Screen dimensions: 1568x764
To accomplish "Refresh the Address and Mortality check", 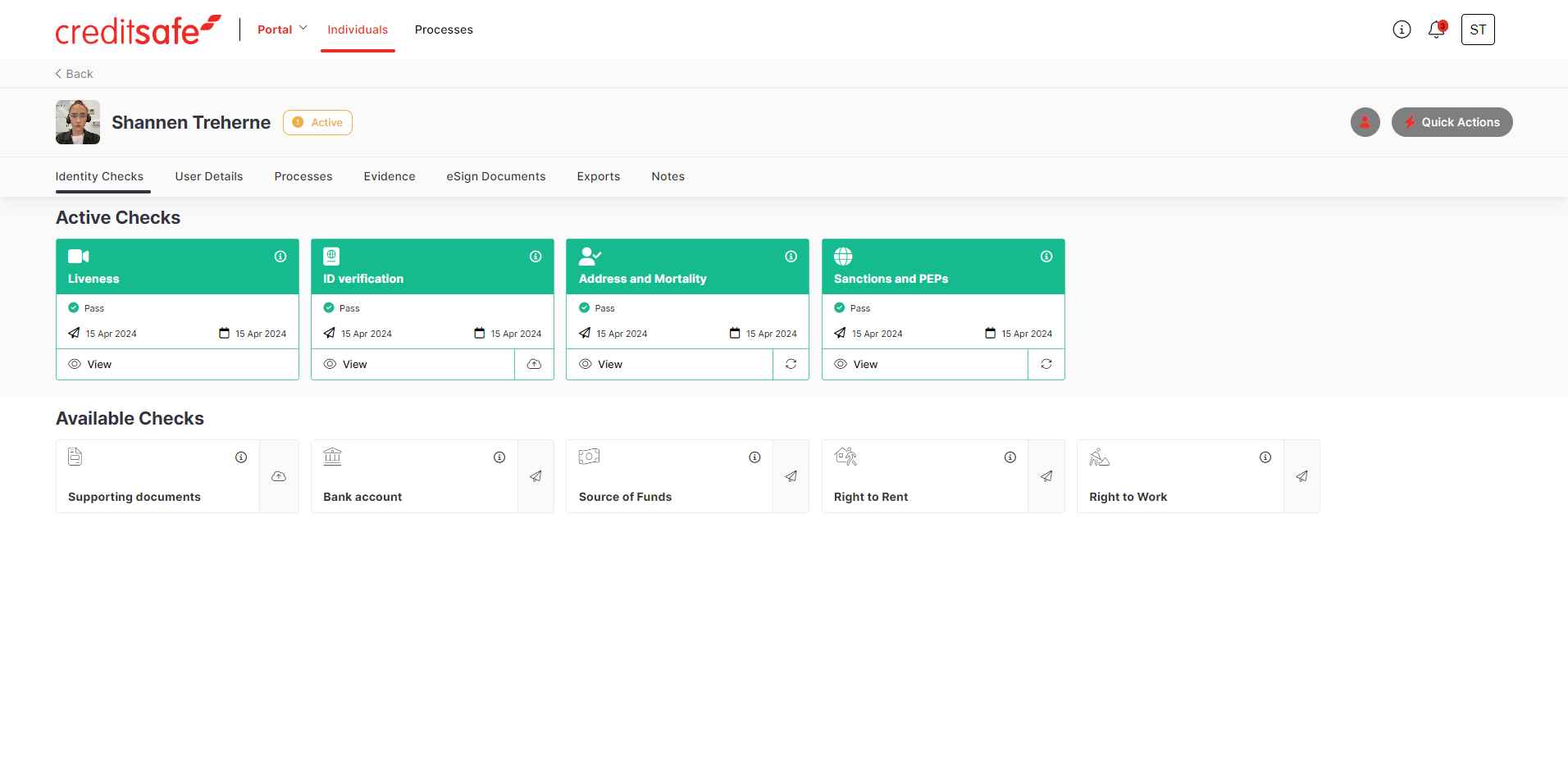I will [791, 364].
